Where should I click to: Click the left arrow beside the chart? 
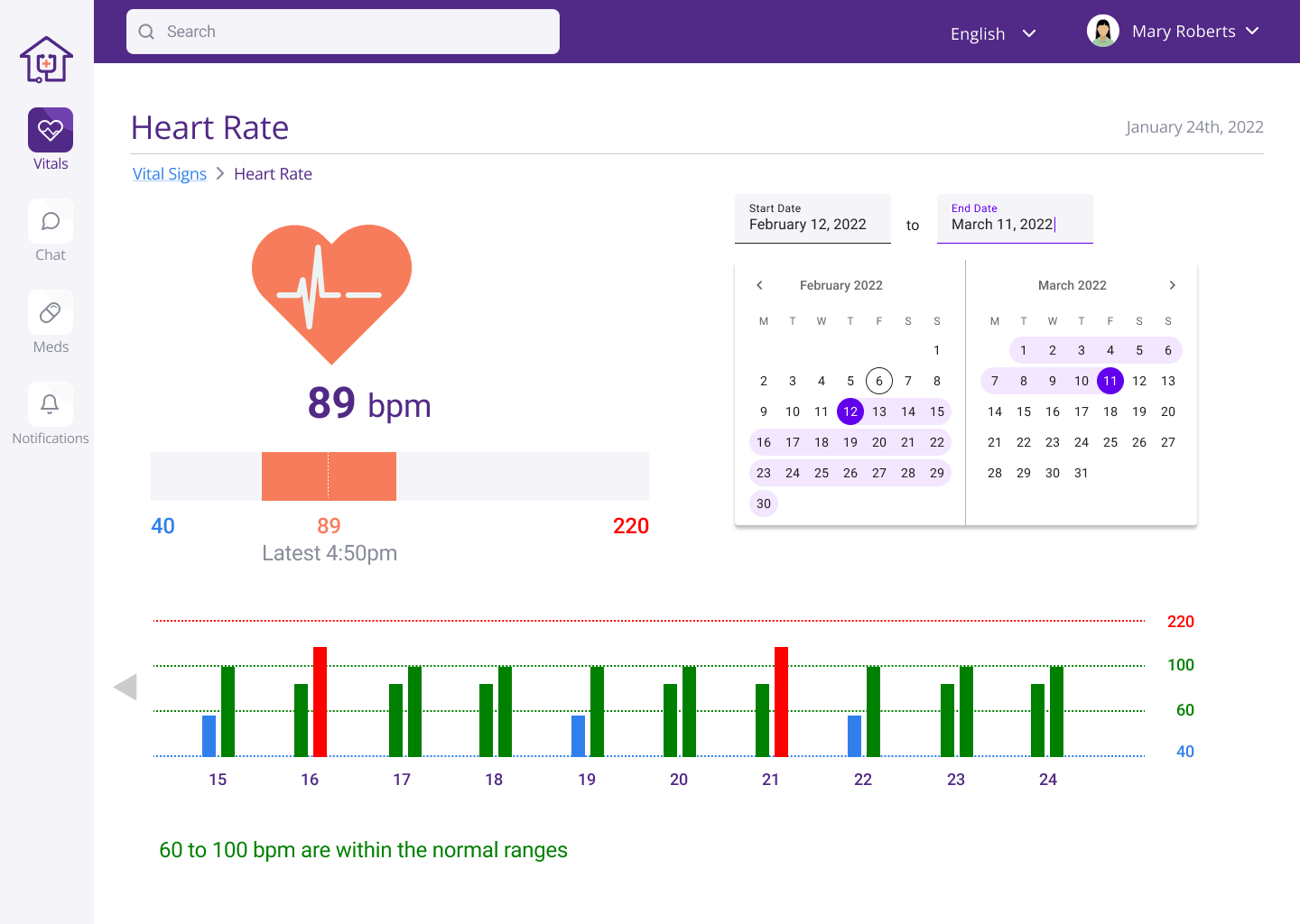(125, 687)
